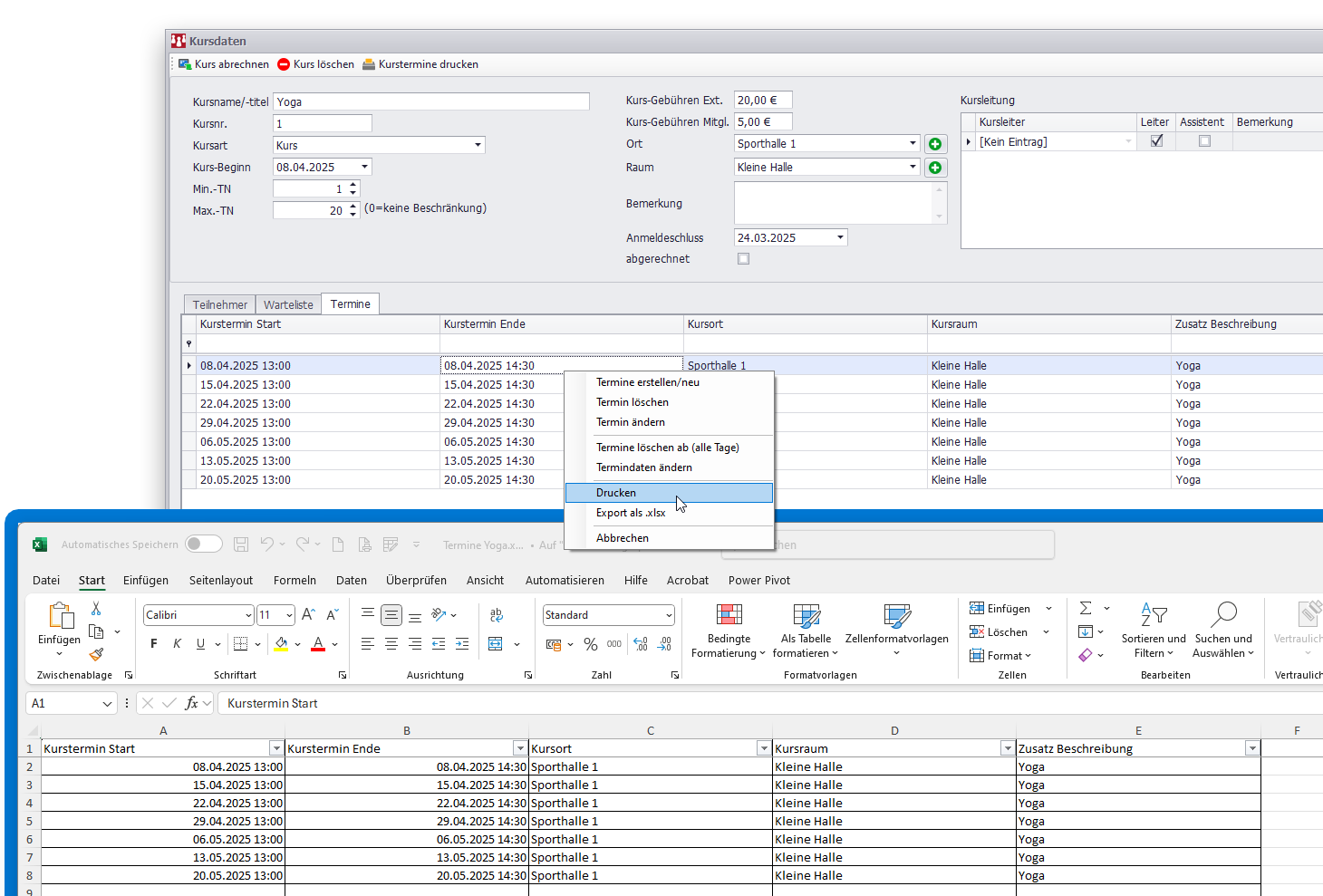Click the yellow fill color button
1323x896 pixels.
click(x=281, y=644)
